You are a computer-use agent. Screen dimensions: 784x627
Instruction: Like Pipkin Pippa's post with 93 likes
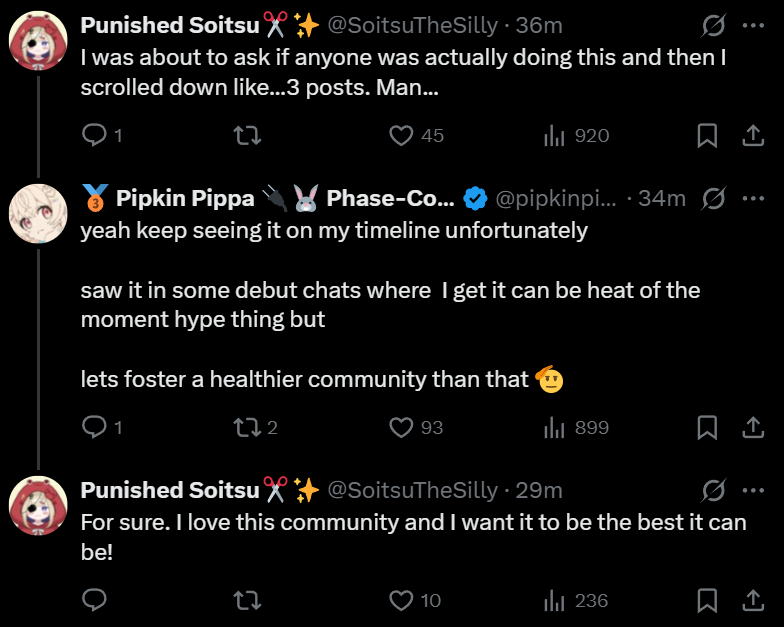tap(401, 428)
